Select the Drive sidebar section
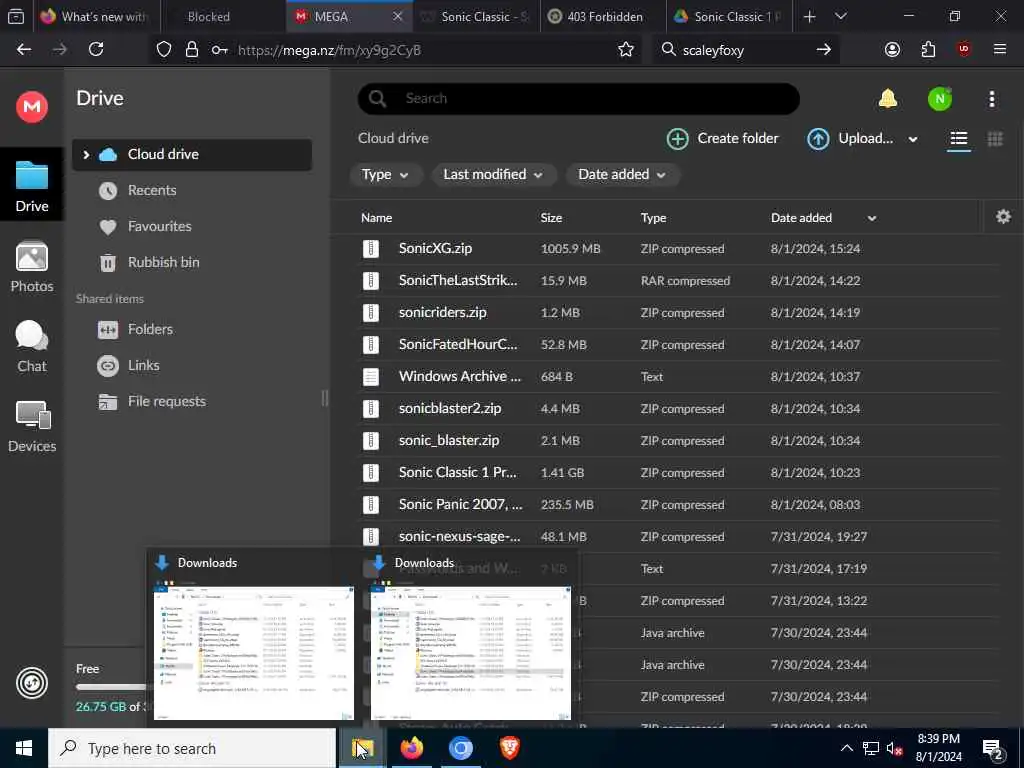Screen dimensions: 1024x768 click(32, 185)
